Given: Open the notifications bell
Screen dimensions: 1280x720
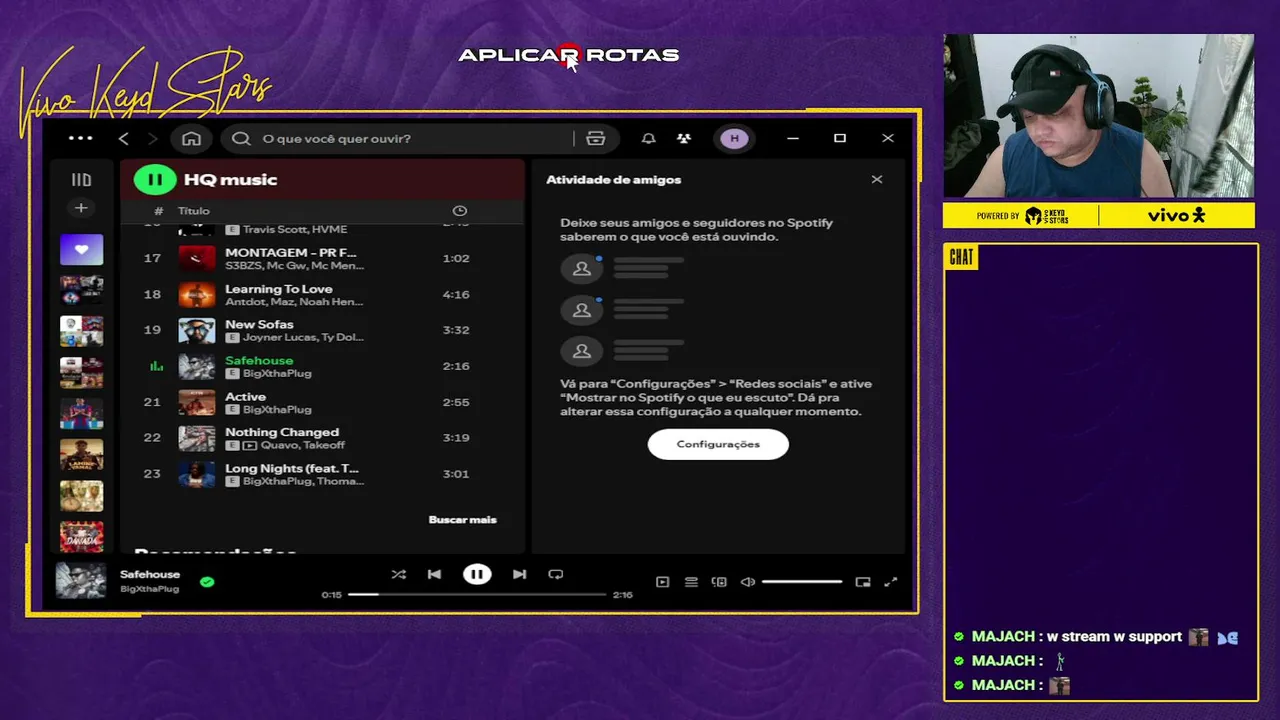Looking at the screenshot, I should pos(648,138).
